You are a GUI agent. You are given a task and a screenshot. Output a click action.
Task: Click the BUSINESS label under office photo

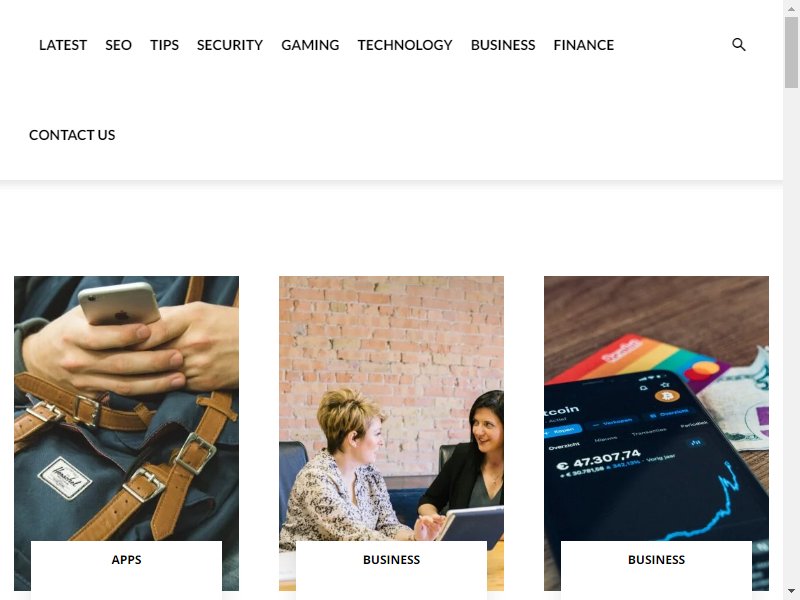click(x=391, y=560)
